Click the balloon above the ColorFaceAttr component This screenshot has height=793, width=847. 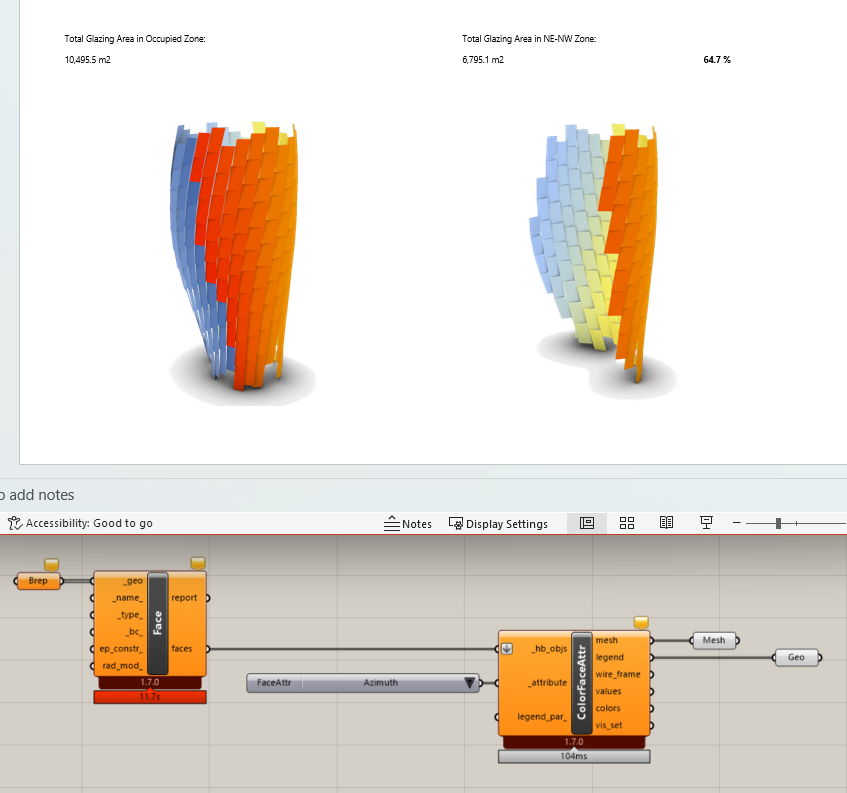coord(641,622)
